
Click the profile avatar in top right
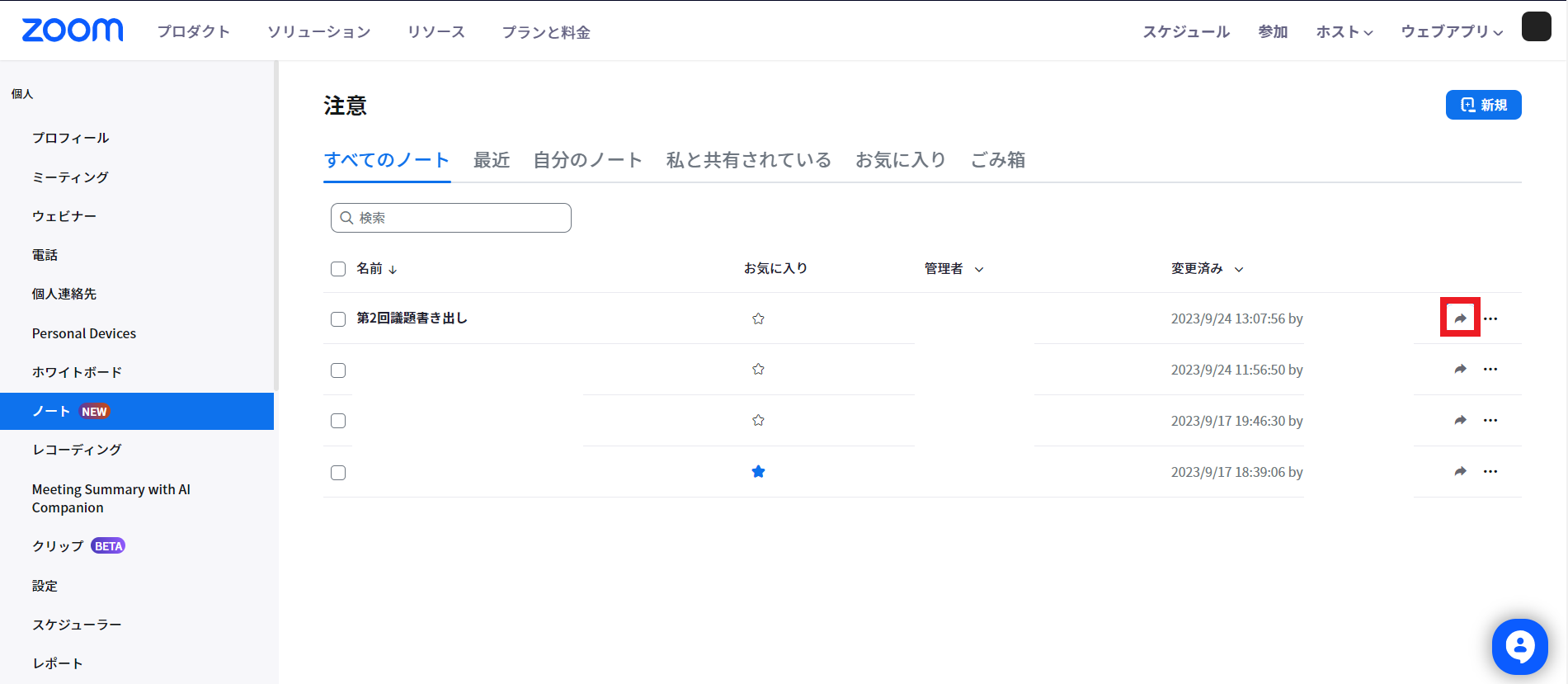pos(1536,27)
